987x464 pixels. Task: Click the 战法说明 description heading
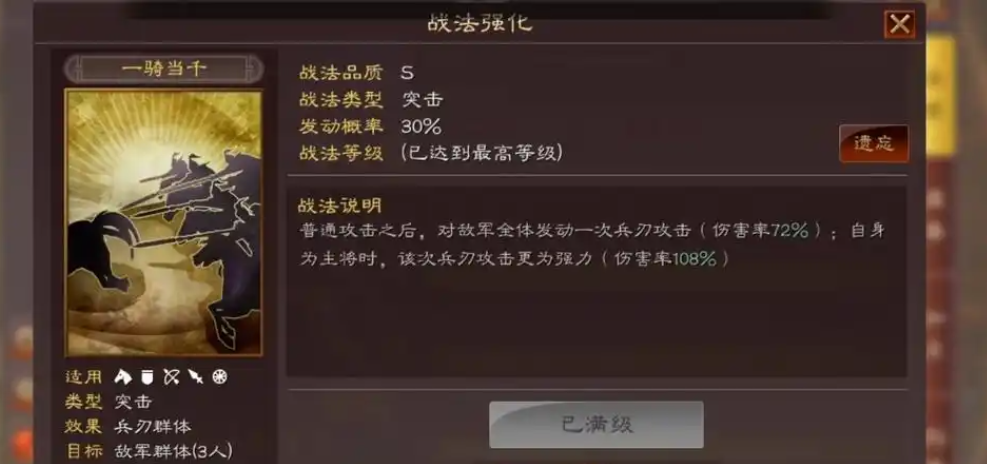pos(340,206)
